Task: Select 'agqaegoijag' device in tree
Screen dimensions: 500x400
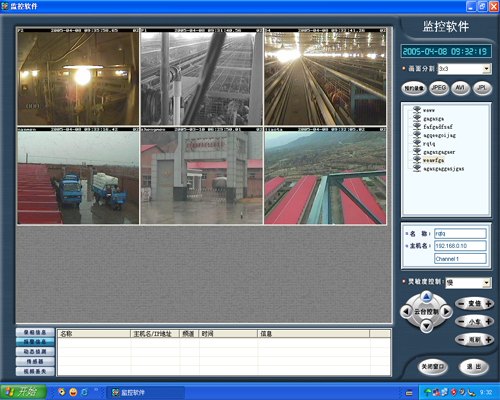Action: tap(439, 135)
